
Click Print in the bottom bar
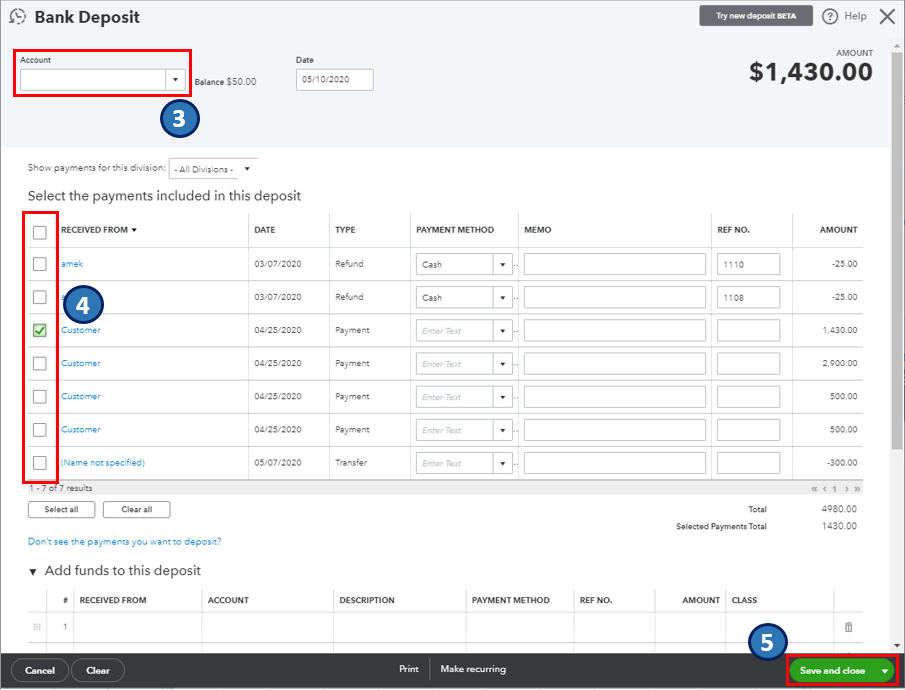(408, 669)
